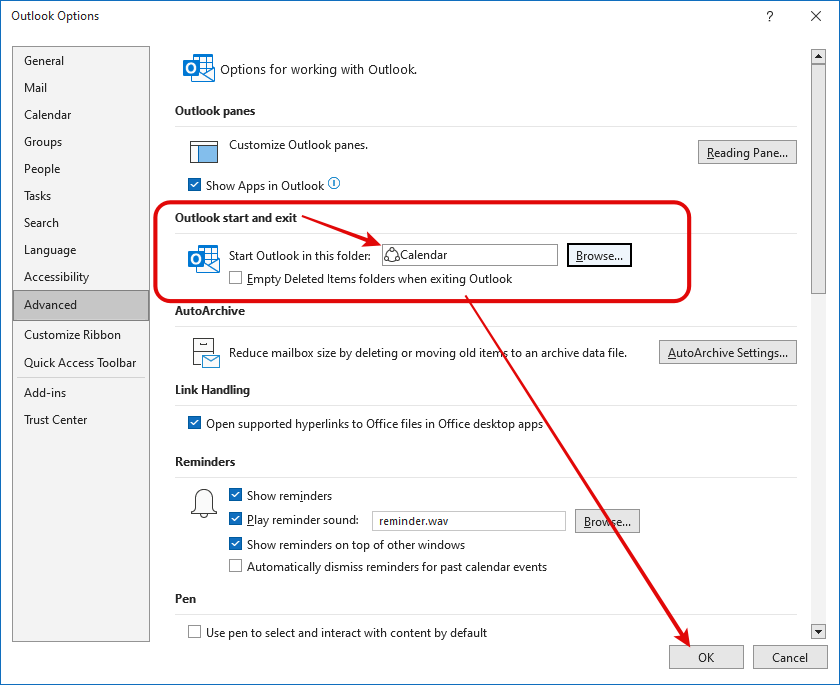
Task: Click the AutoArchive section heading
Action: pyautogui.click(x=210, y=311)
